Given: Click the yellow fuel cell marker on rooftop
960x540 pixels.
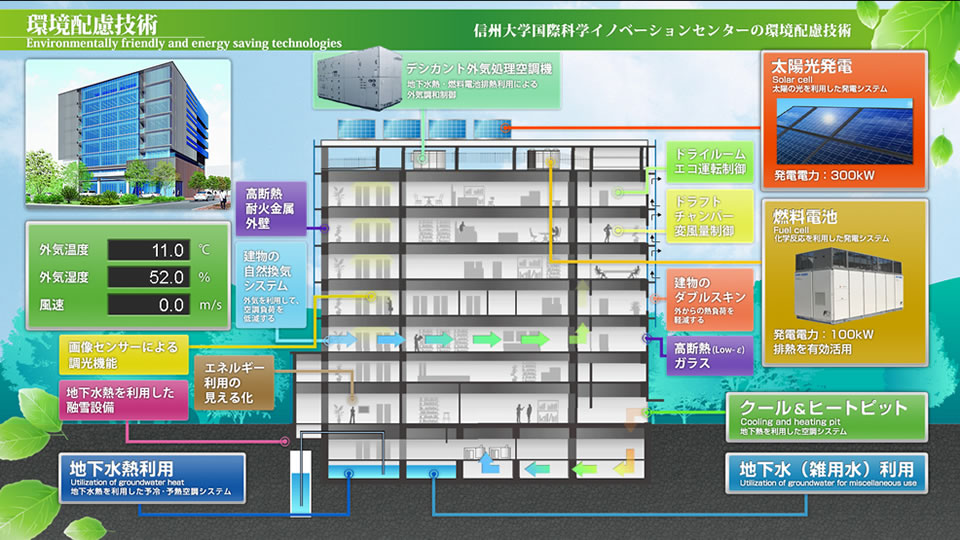Looking at the screenshot, I should click(551, 162).
